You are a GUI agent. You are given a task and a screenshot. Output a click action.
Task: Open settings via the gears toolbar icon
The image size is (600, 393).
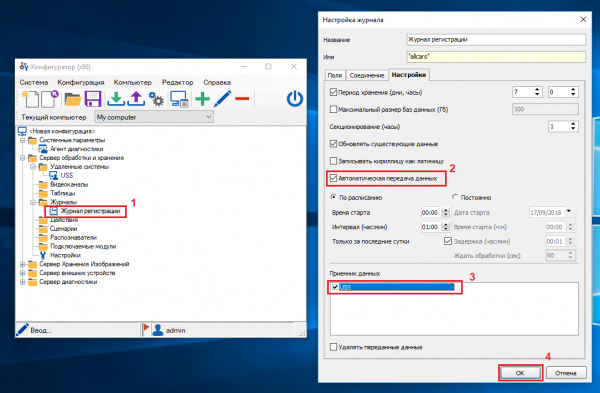[x=157, y=99]
